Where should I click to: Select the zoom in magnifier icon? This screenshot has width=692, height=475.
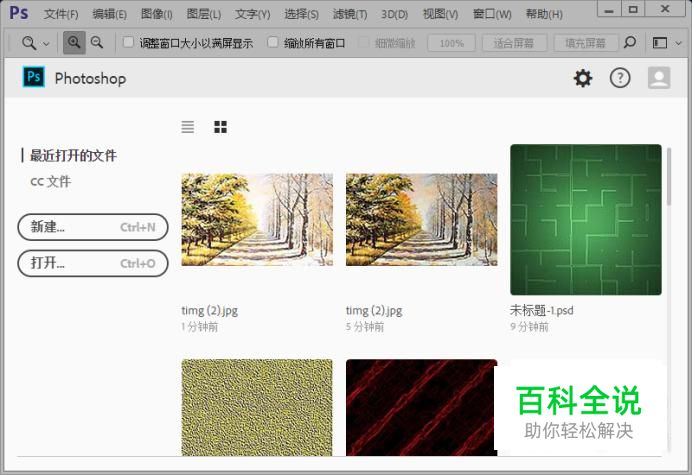pos(74,43)
